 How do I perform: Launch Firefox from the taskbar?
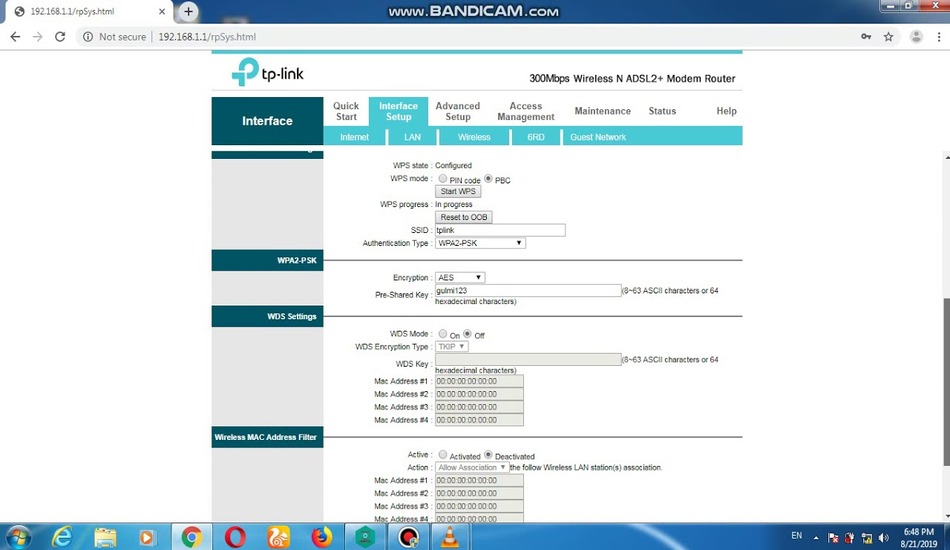point(322,537)
